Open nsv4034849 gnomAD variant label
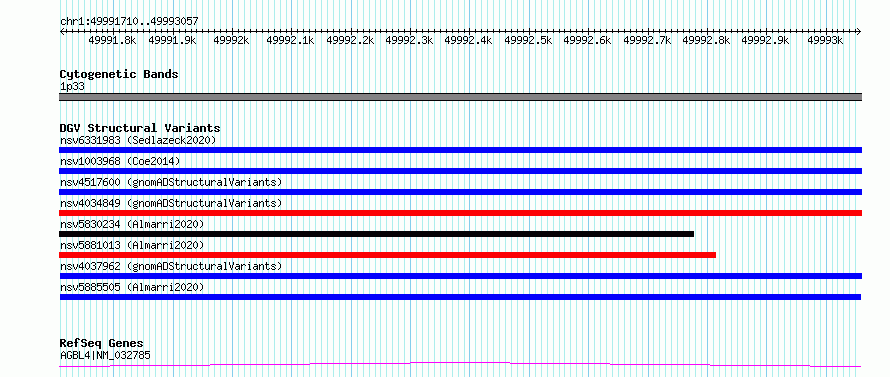The width and height of the screenshot is (890, 377). pyautogui.click(x=171, y=203)
